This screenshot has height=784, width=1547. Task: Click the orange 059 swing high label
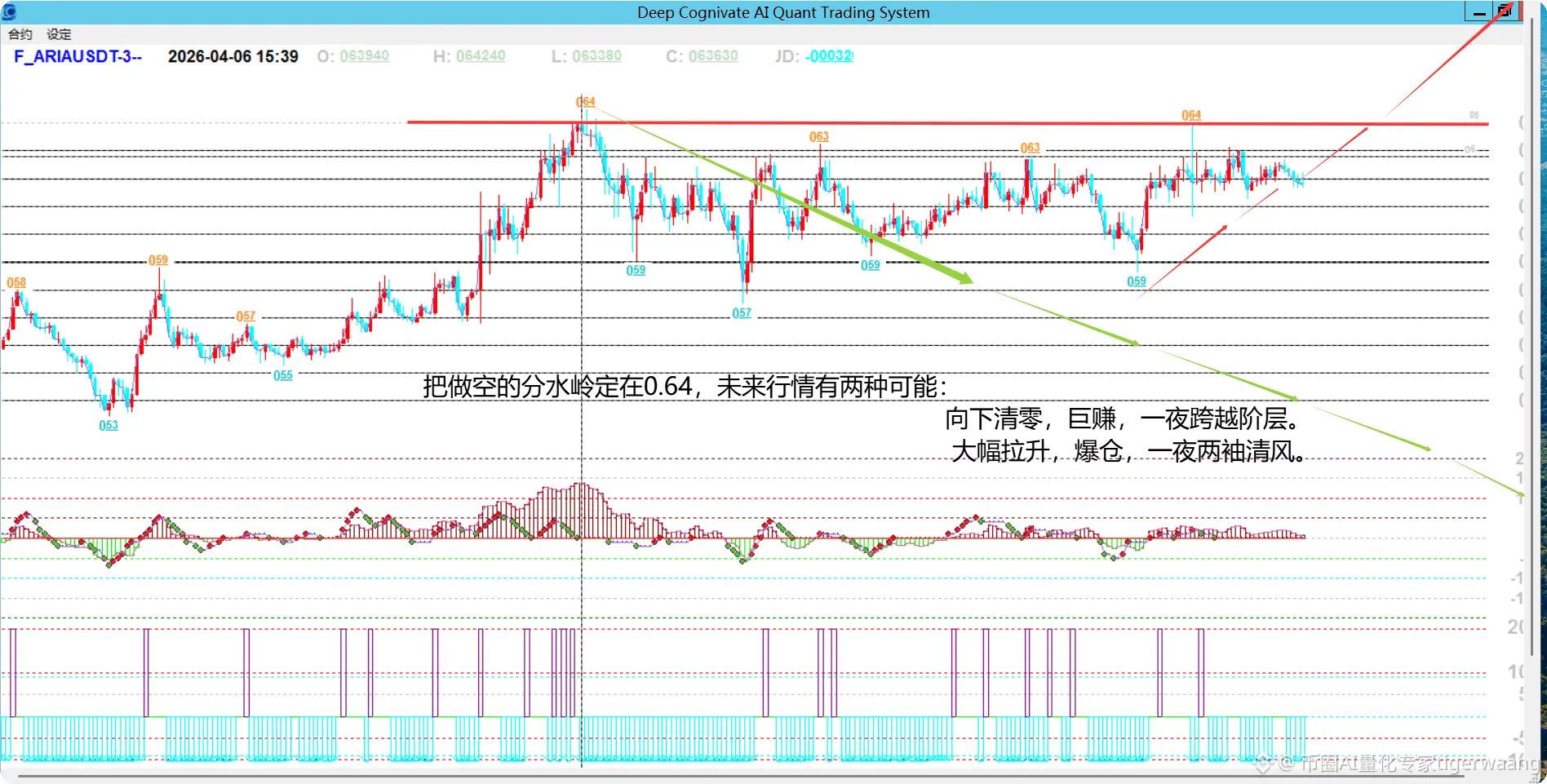158,259
